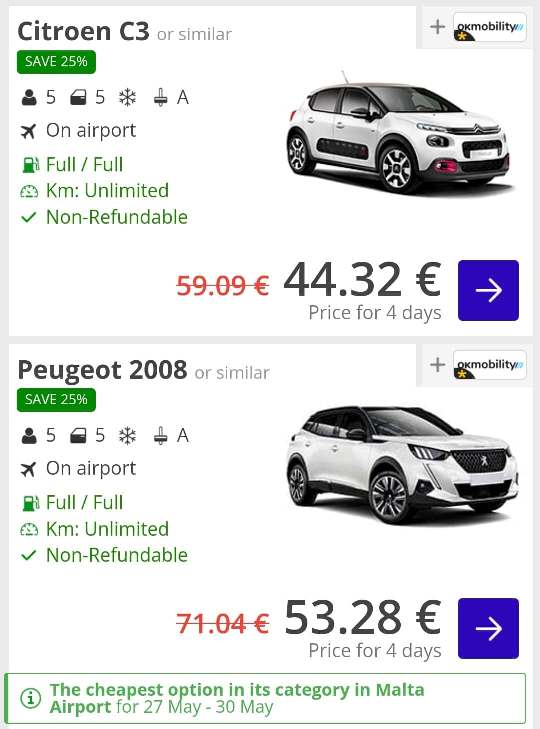Open the Citroen C3 title link
The height and width of the screenshot is (729, 540).
84,32
